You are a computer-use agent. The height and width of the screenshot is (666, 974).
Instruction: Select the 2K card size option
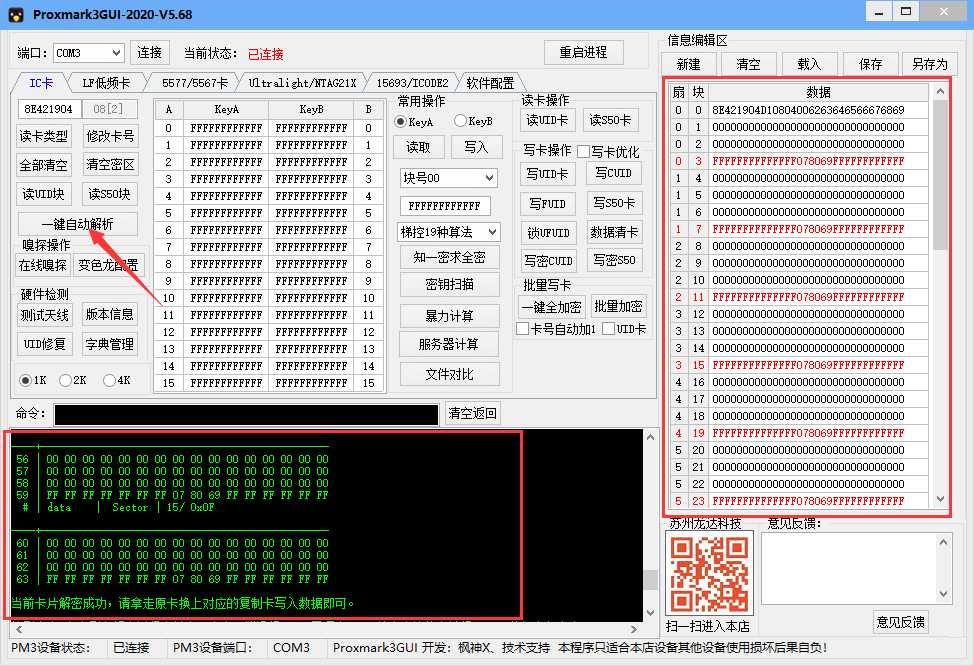65,380
